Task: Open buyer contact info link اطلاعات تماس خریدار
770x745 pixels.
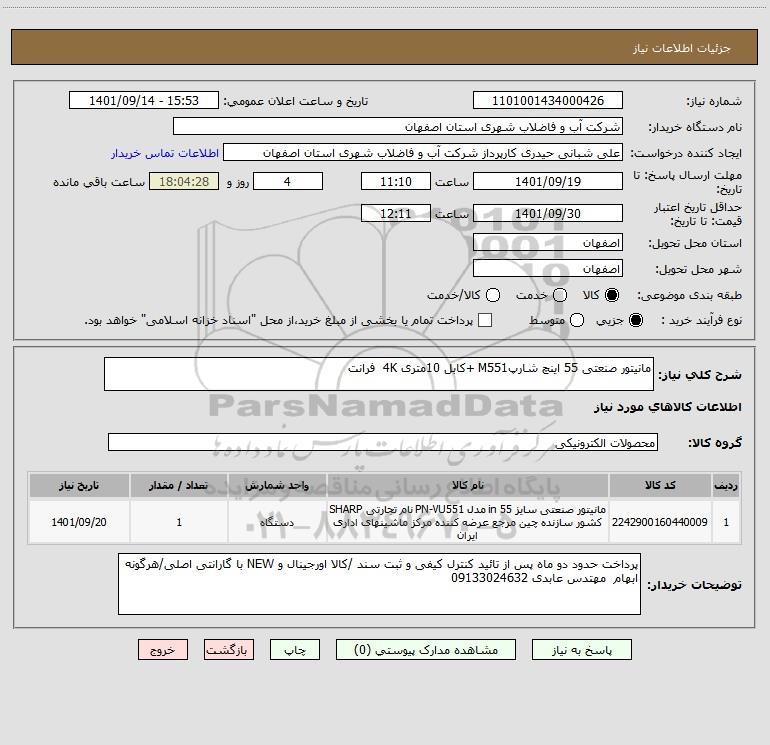Action: click(x=165, y=153)
